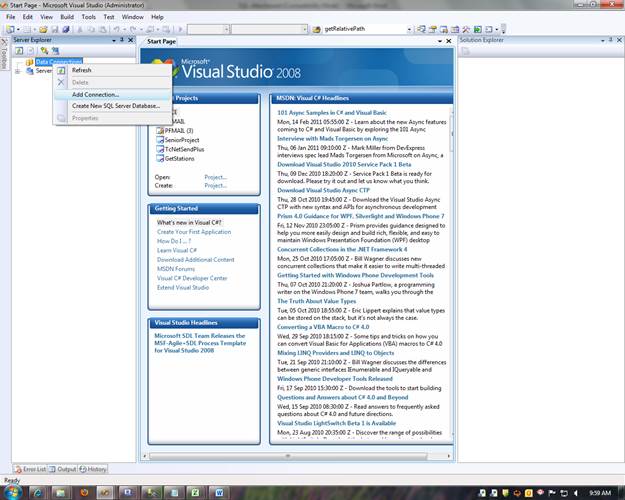Open the Build menu
Image resolution: width=625 pixels, height=500 pixels.
67,17
